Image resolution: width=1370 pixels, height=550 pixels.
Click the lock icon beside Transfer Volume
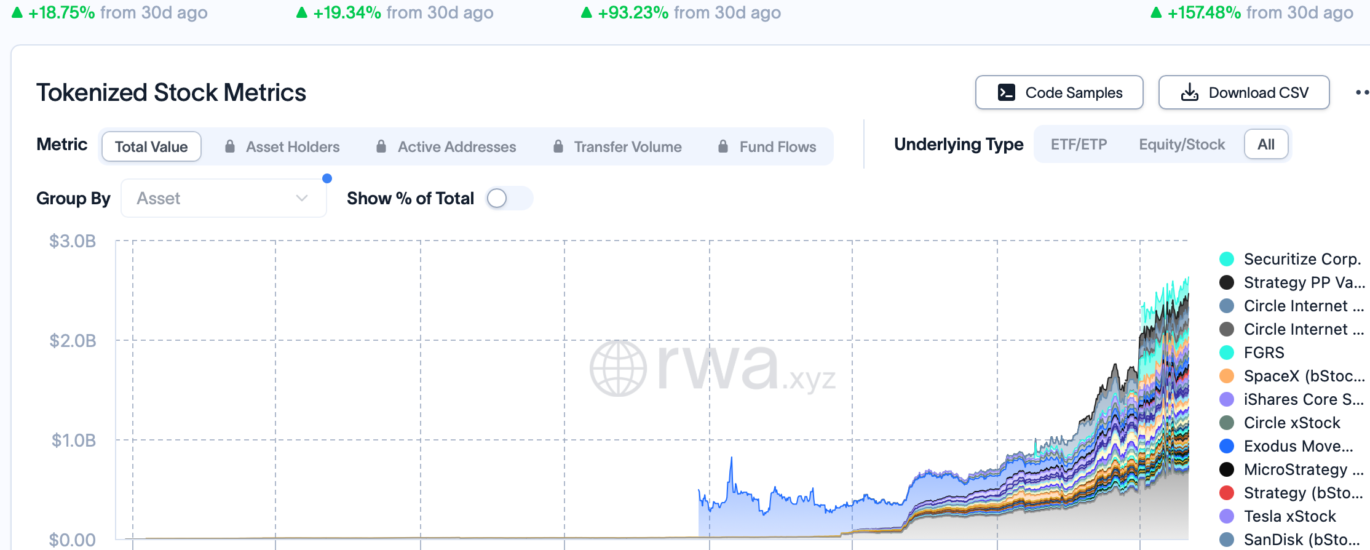click(x=558, y=147)
